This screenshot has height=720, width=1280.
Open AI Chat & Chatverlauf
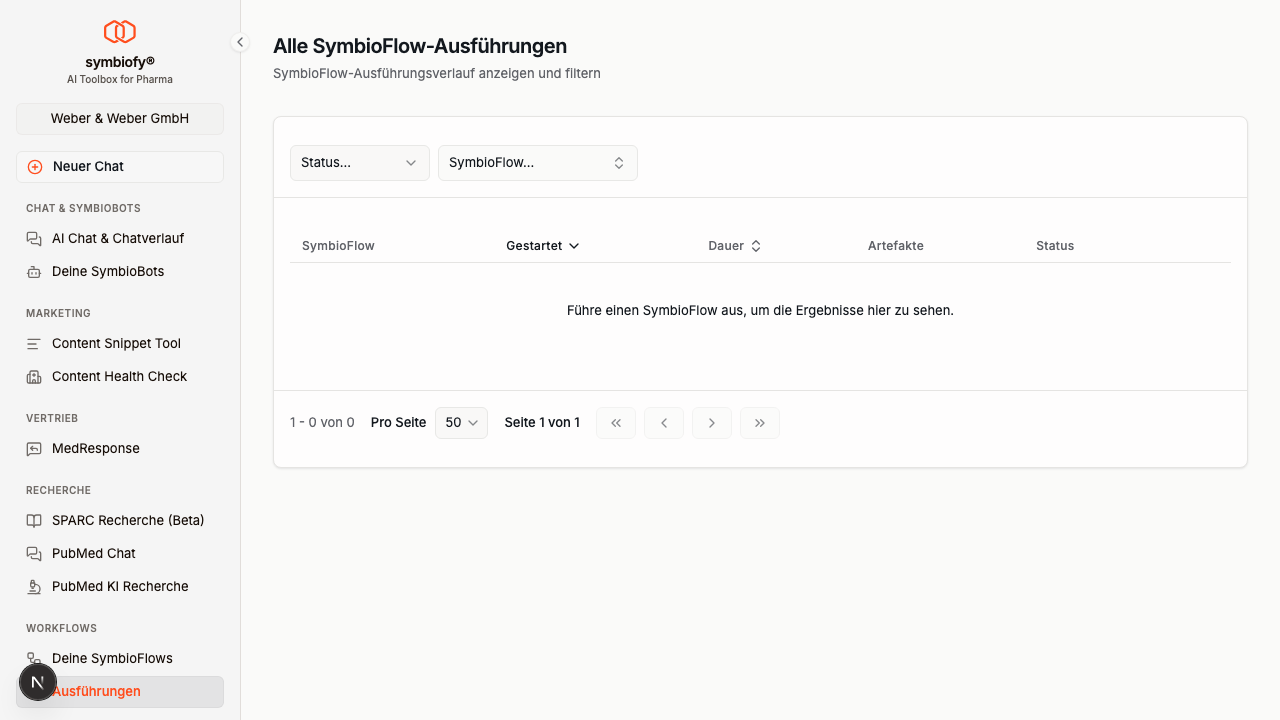(x=118, y=239)
